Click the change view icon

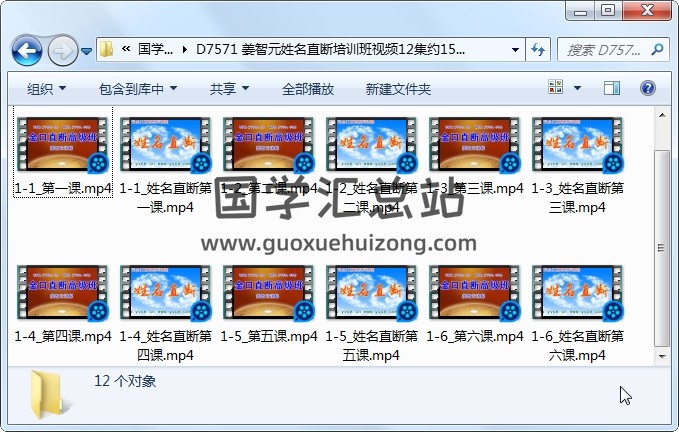point(556,87)
